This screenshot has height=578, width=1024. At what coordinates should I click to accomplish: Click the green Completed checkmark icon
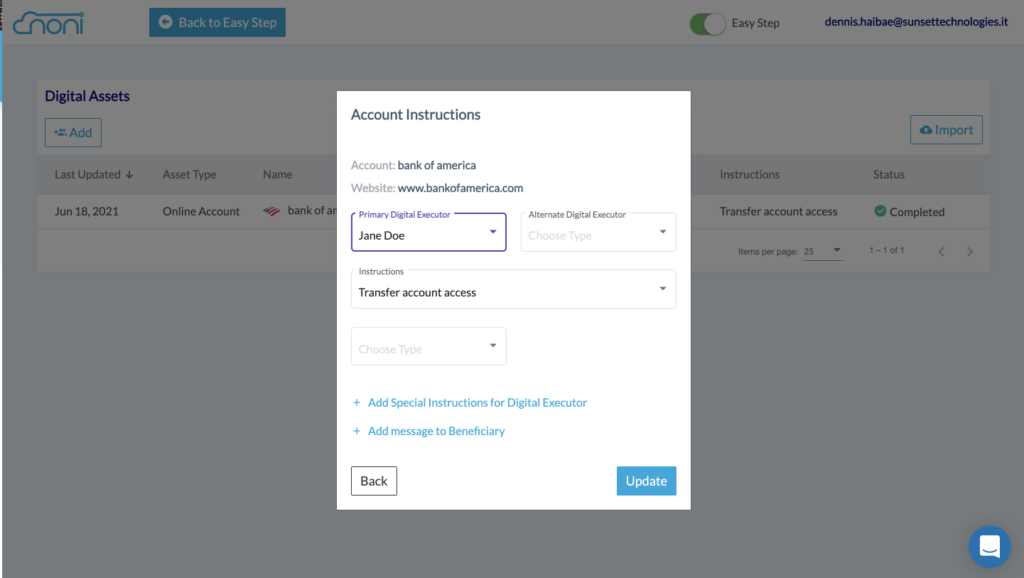coord(880,211)
